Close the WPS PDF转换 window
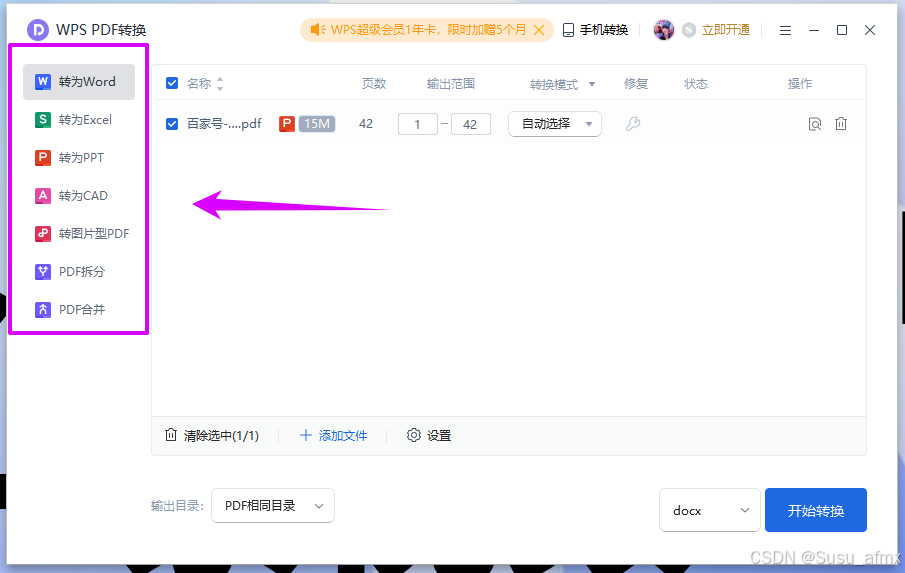This screenshot has width=905, height=573. click(x=870, y=30)
